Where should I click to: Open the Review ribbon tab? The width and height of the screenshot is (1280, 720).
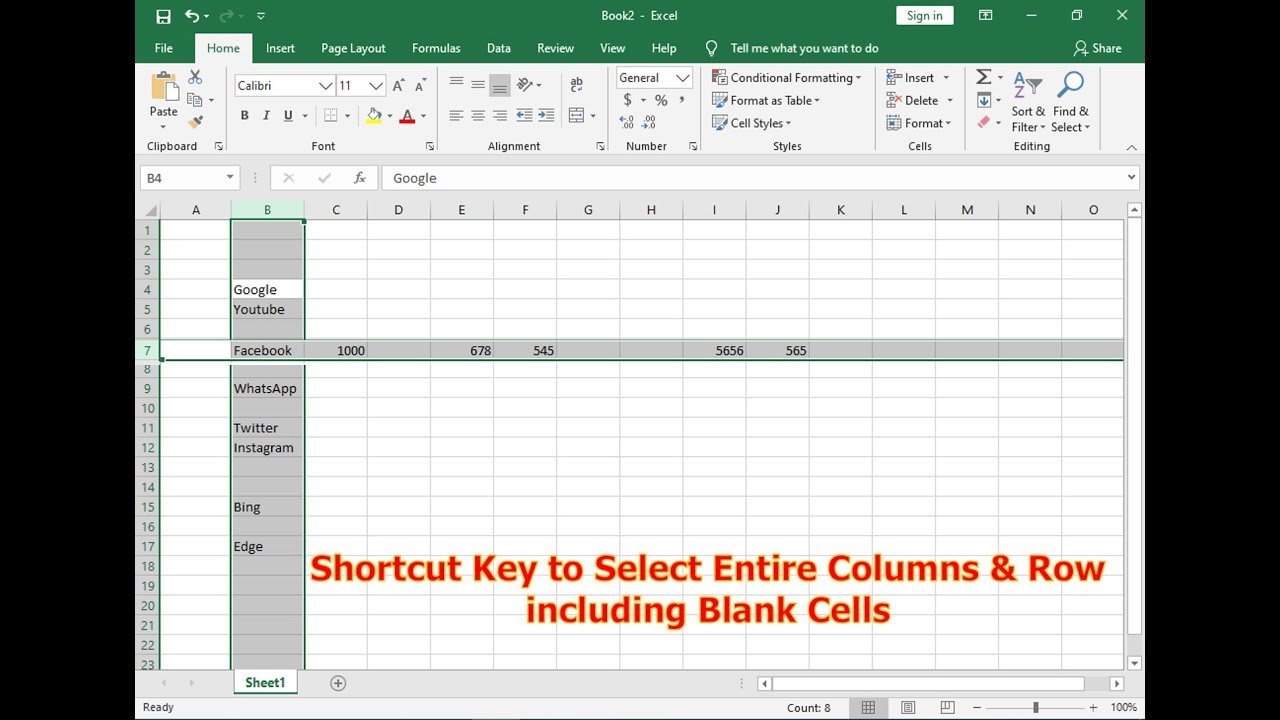[555, 48]
